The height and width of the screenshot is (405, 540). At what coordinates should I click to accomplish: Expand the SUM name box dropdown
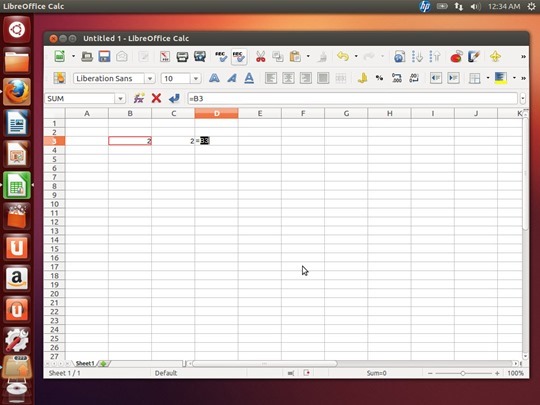pyautogui.click(x=120, y=99)
